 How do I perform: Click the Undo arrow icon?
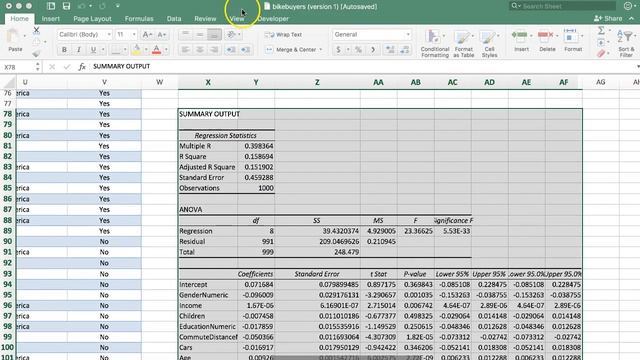[x=82, y=6]
